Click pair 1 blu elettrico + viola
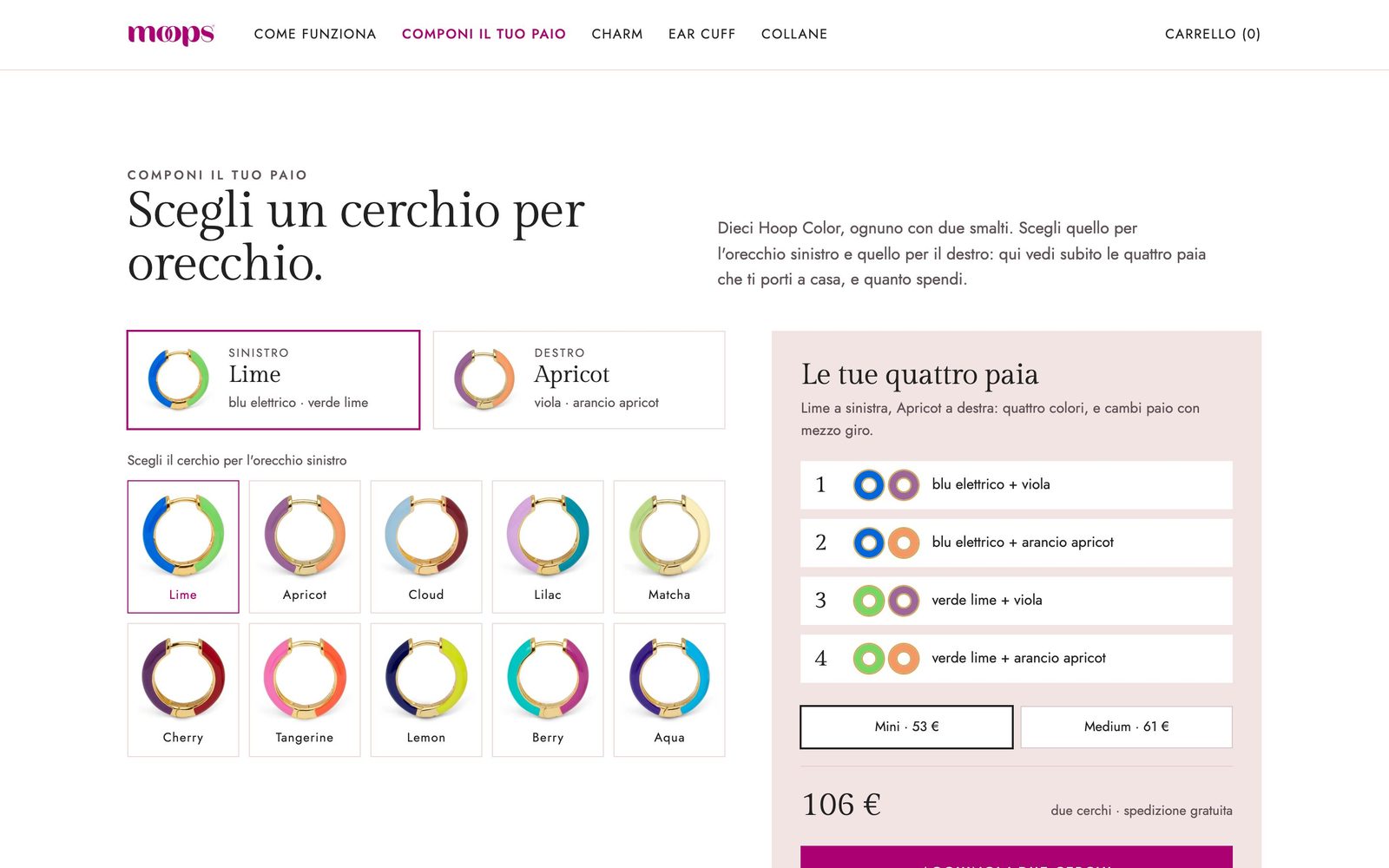The image size is (1389, 868). click(x=1017, y=484)
